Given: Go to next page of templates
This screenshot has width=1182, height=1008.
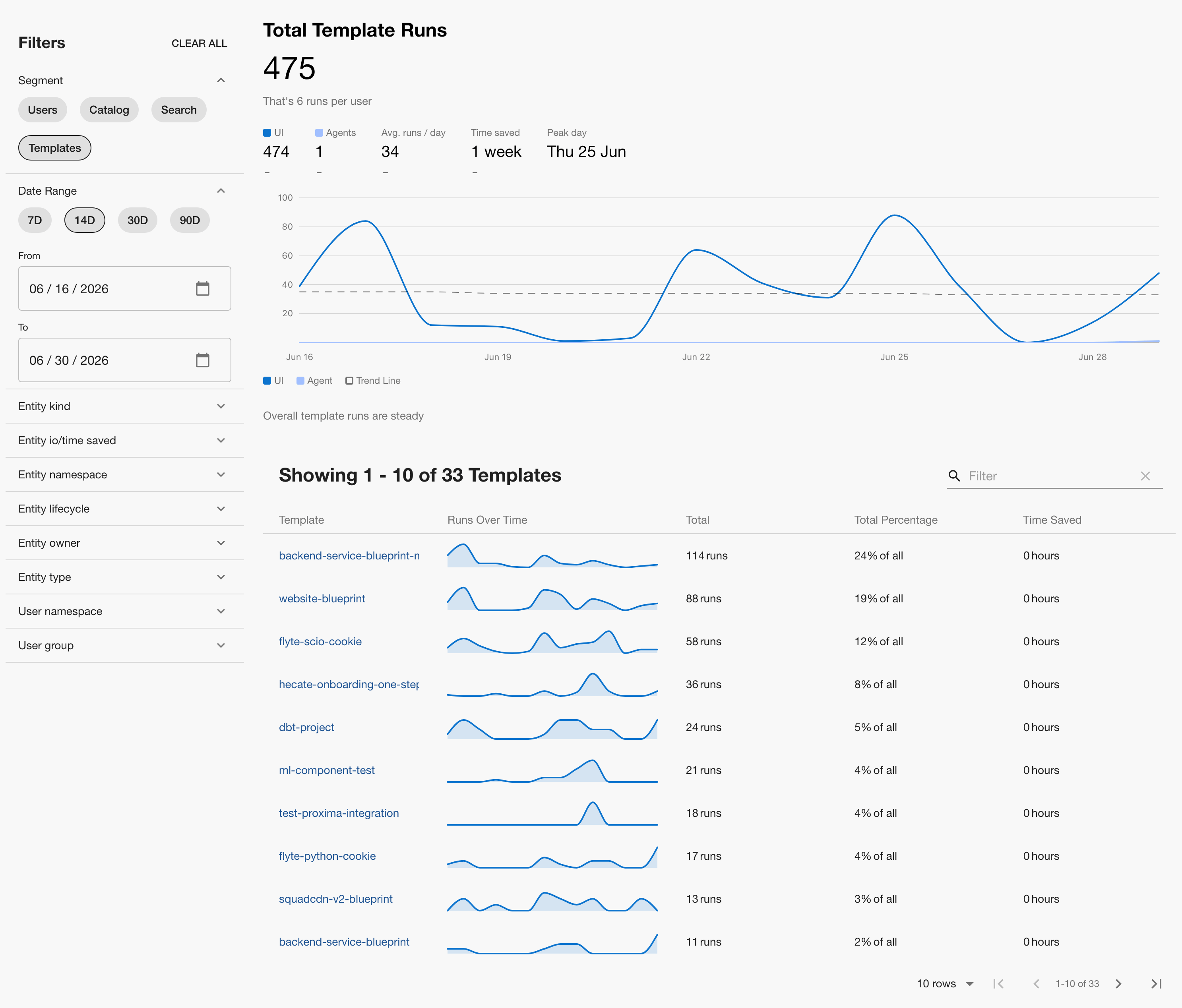Looking at the screenshot, I should pos(1118,983).
